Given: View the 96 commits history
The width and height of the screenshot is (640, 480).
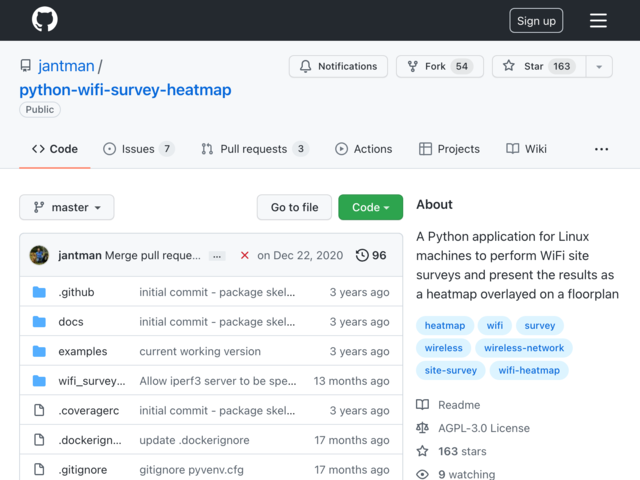Looking at the screenshot, I should (371, 256).
